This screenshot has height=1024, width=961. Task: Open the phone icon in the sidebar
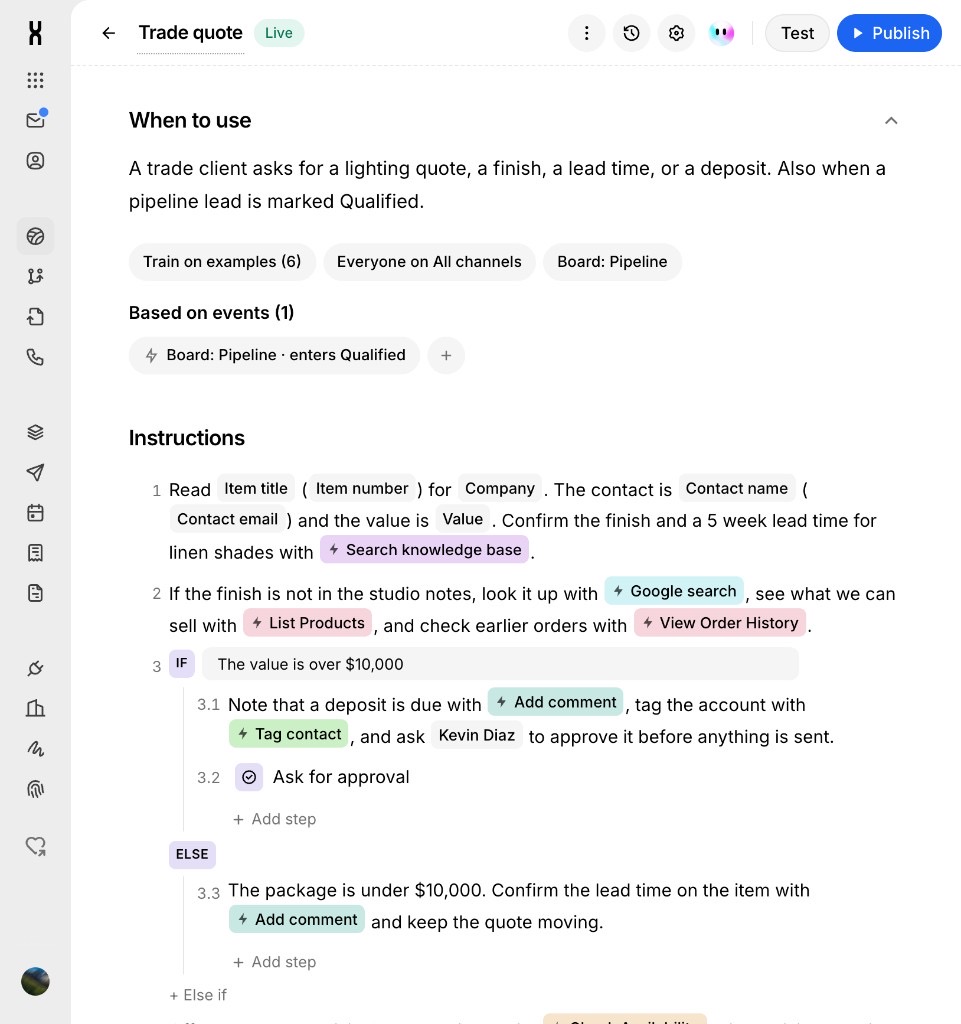[x=35, y=357]
